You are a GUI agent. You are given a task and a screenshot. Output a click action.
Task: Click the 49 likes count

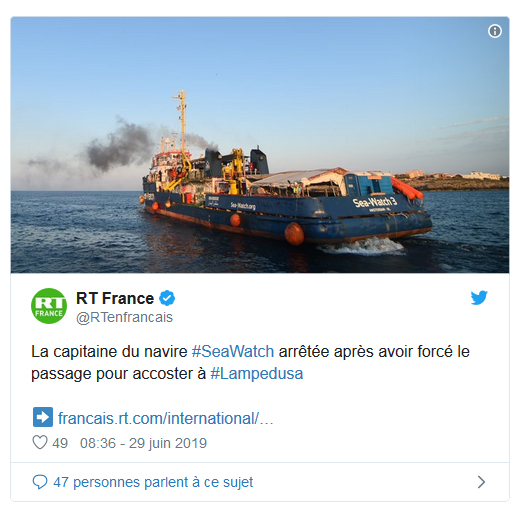pyautogui.click(x=60, y=443)
